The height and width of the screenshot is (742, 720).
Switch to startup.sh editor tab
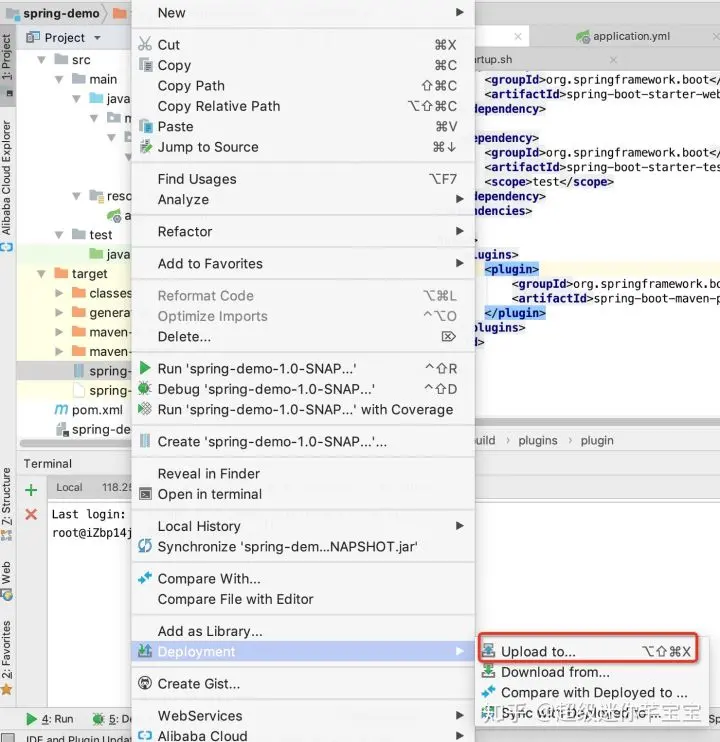(494, 60)
